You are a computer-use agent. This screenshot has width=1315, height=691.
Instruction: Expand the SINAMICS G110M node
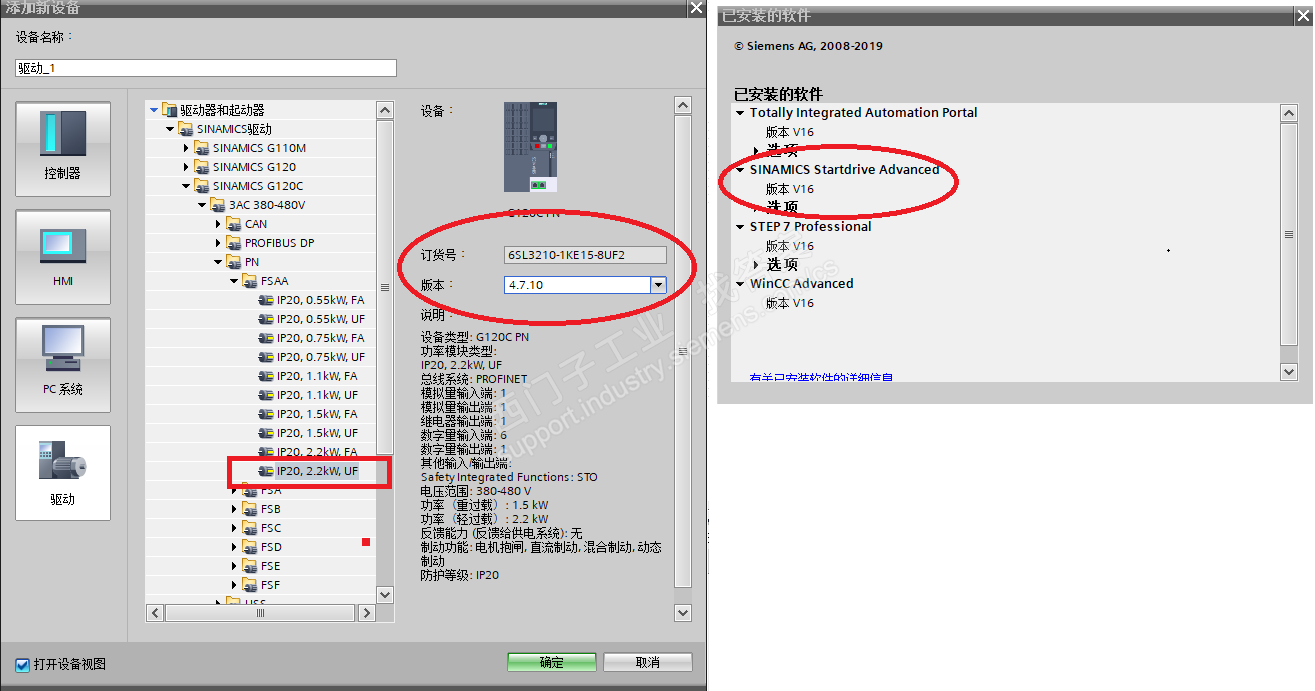186,148
